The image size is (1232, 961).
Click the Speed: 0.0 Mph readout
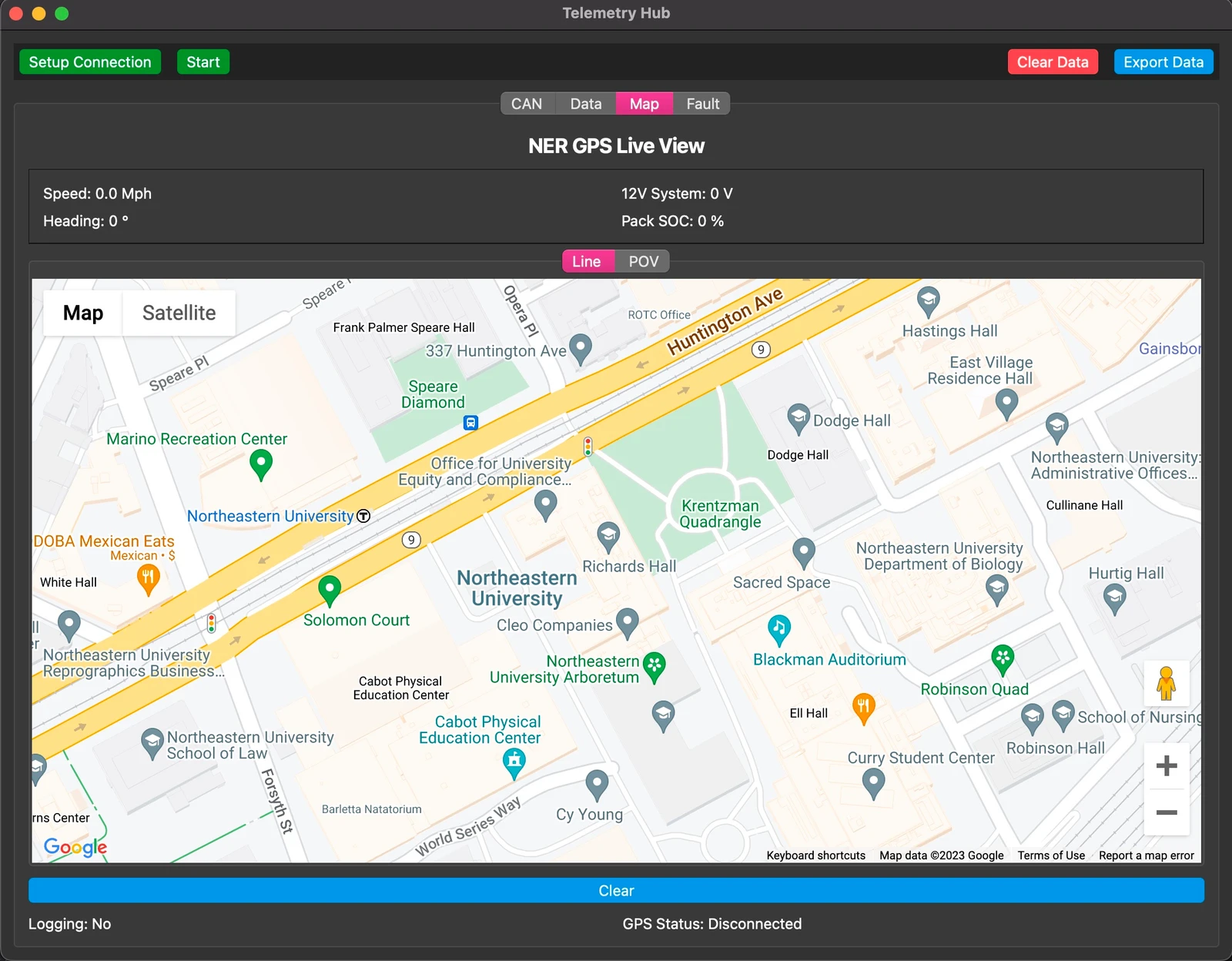97,193
